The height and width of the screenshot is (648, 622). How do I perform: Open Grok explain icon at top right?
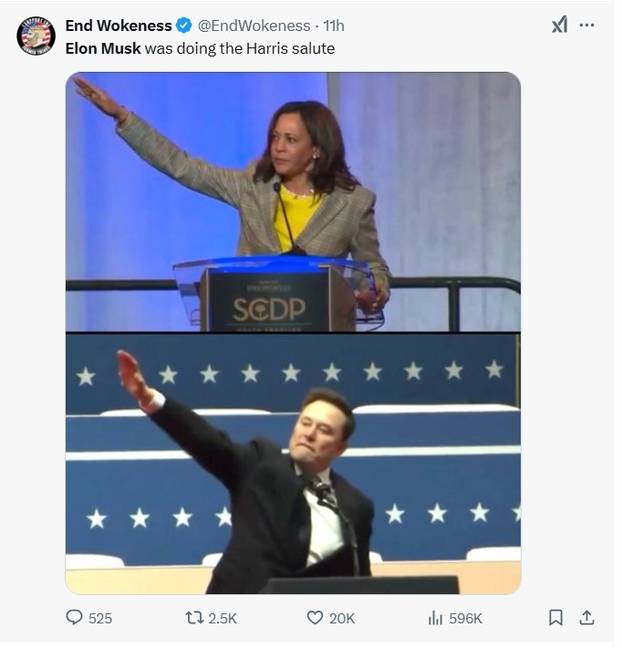(559, 25)
